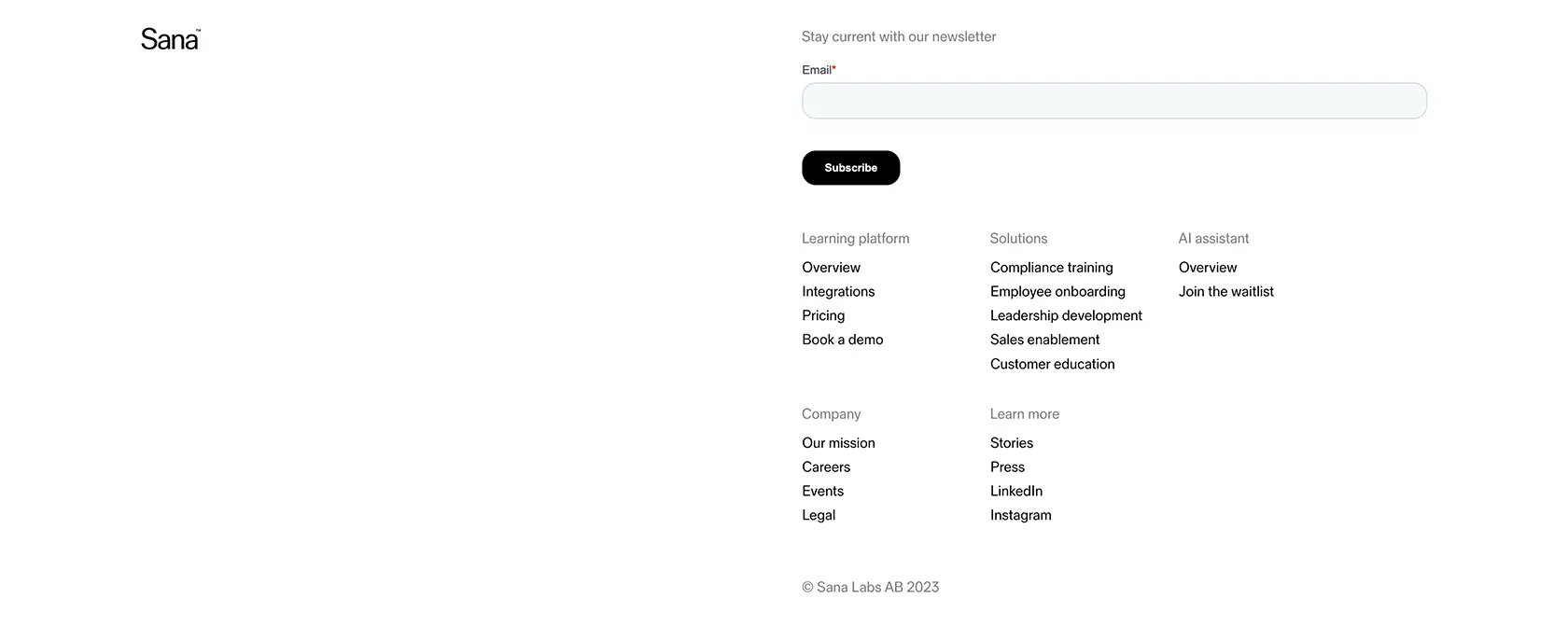Visit Sana's LinkedIn link
The image size is (1568, 640).
1016,492
